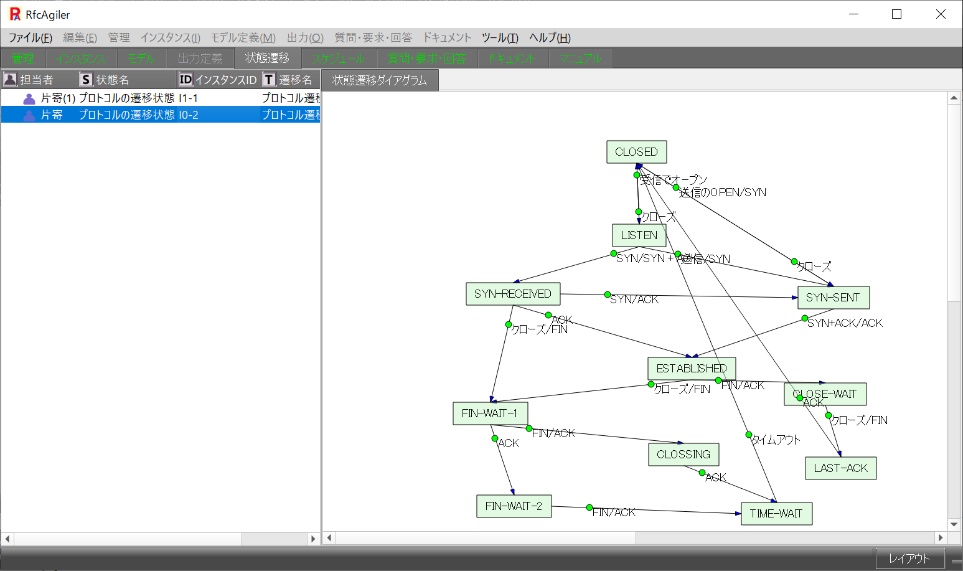
Task: Click the S icon beside 状態名 header
Action: click(86, 79)
